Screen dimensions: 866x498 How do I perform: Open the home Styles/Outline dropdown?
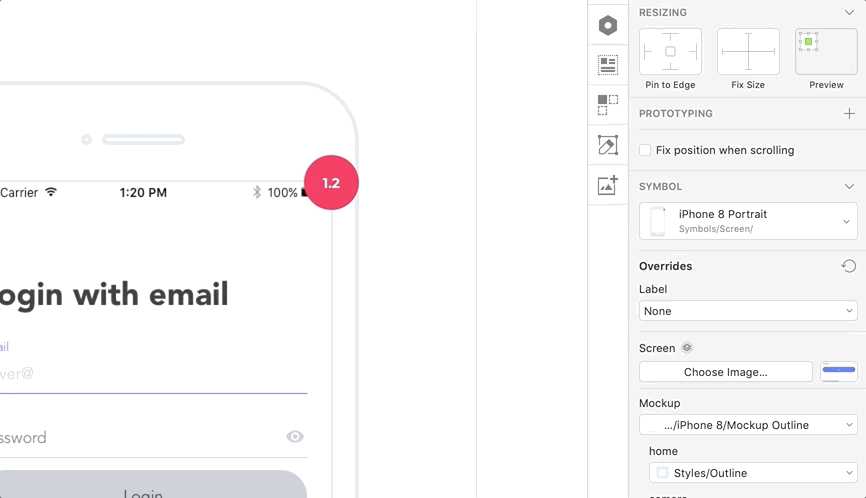[753, 473]
